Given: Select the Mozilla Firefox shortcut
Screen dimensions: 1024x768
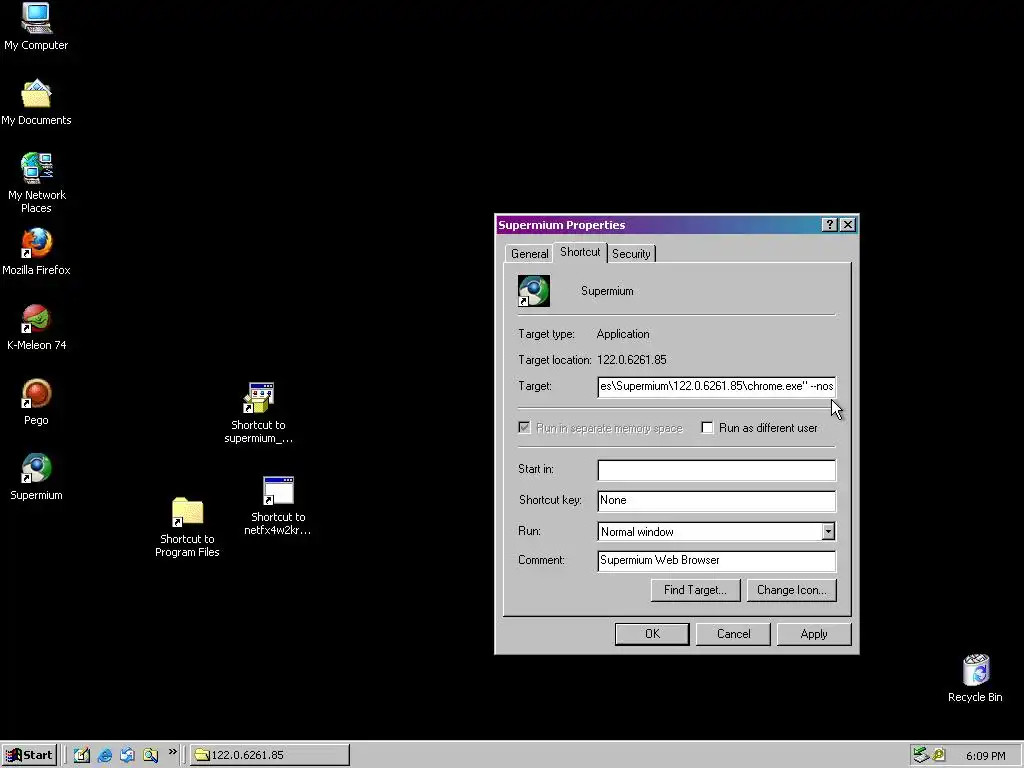Looking at the screenshot, I should click(36, 252).
